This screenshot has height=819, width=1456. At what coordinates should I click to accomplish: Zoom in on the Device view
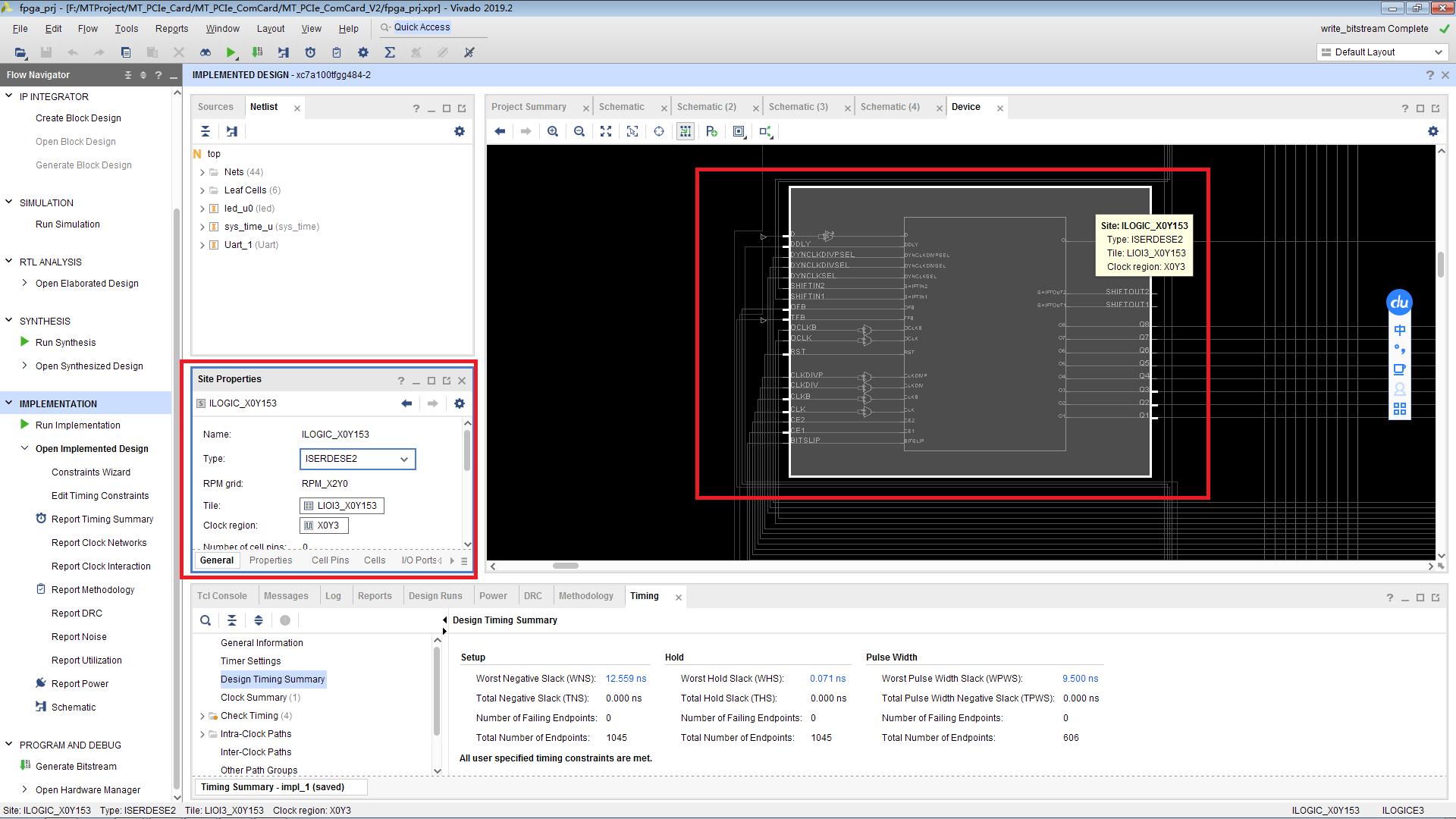tap(553, 131)
